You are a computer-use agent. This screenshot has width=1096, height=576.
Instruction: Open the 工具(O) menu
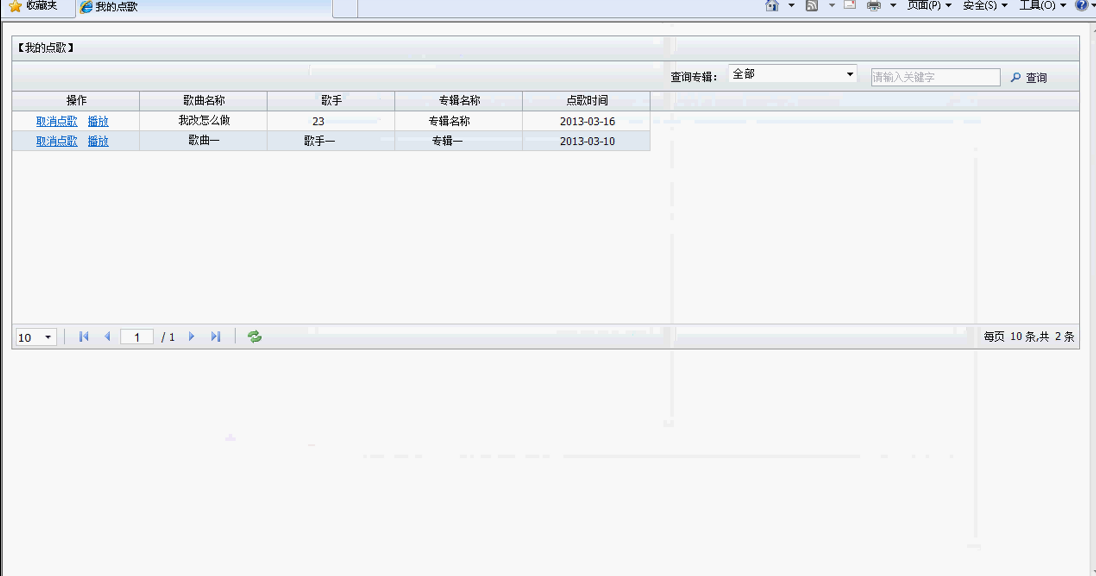pyautogui.click(x=1042, y=6)
